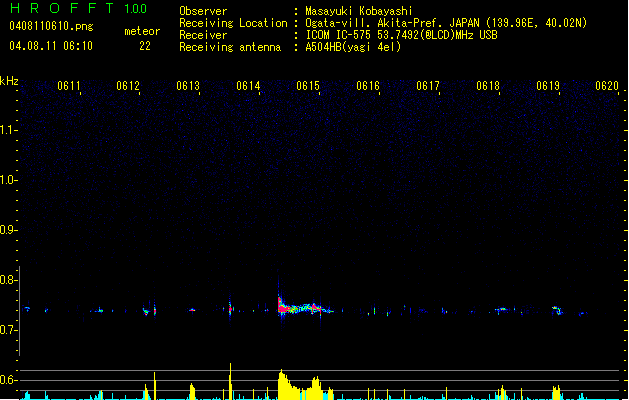Click the A504HB(yagi 4el) antenna text
The width and height of the screenshot is (629, 400).
point(353,47)
